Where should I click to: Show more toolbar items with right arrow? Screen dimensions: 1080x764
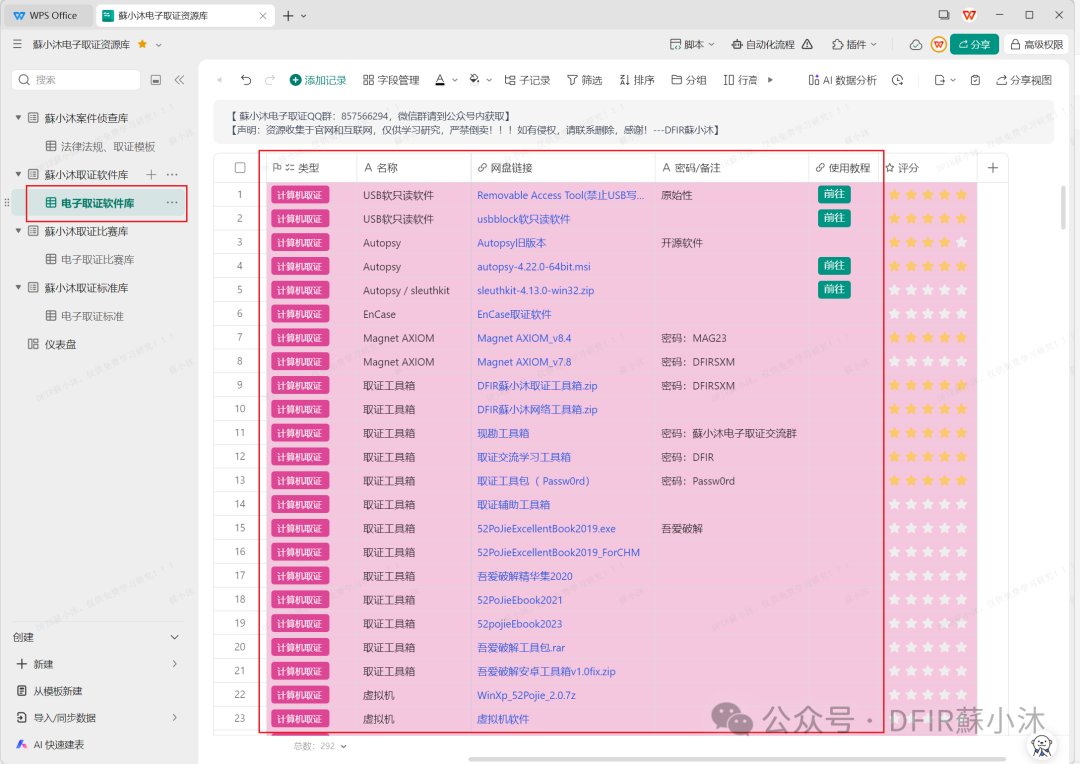770,80
